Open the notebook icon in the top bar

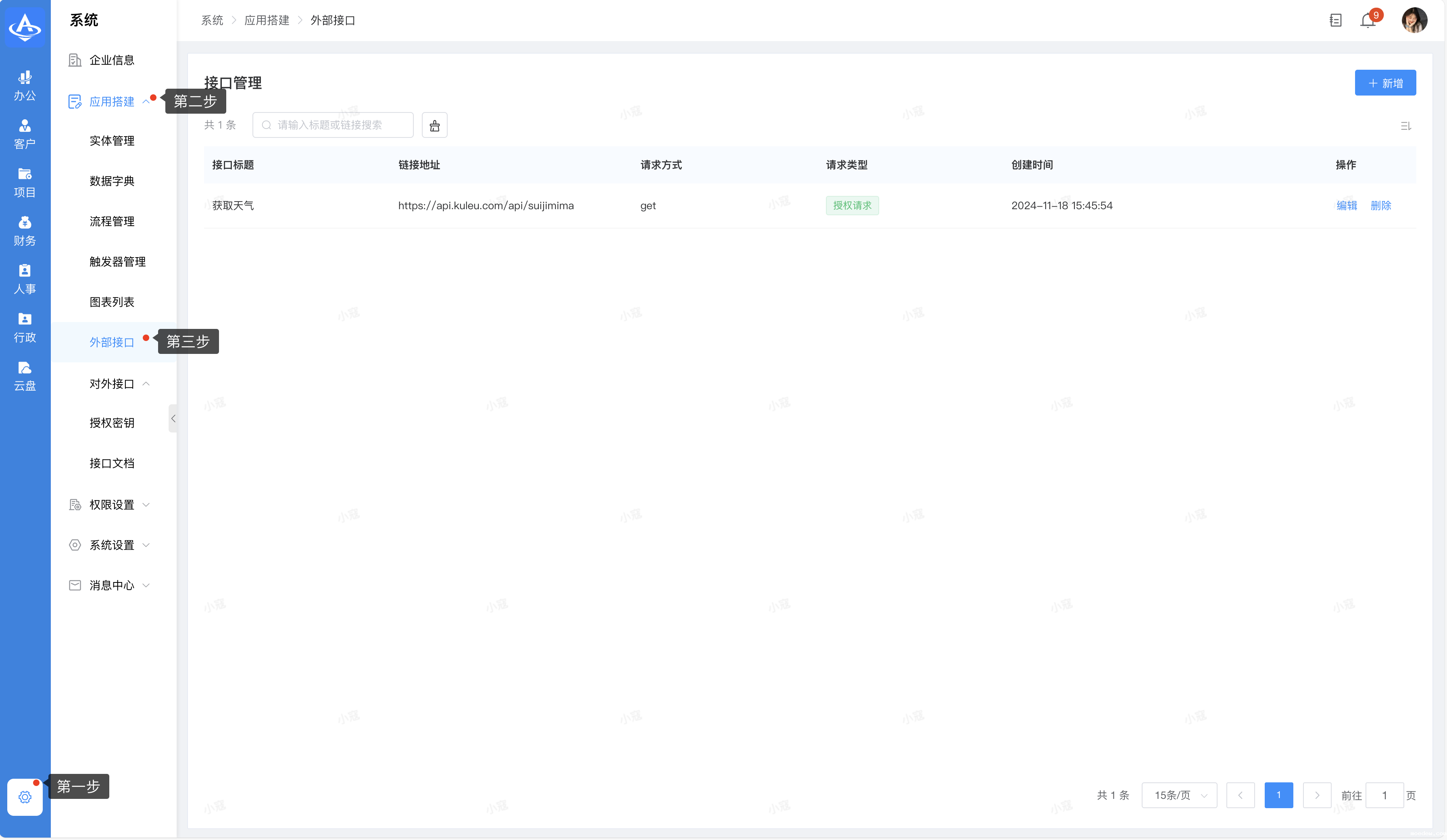tap(1336, 21)
